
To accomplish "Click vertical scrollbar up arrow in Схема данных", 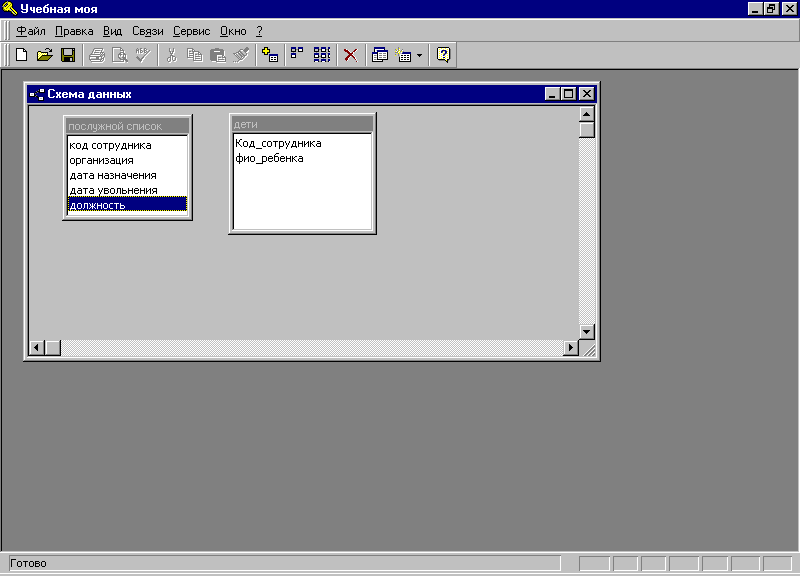I will 587,114.
